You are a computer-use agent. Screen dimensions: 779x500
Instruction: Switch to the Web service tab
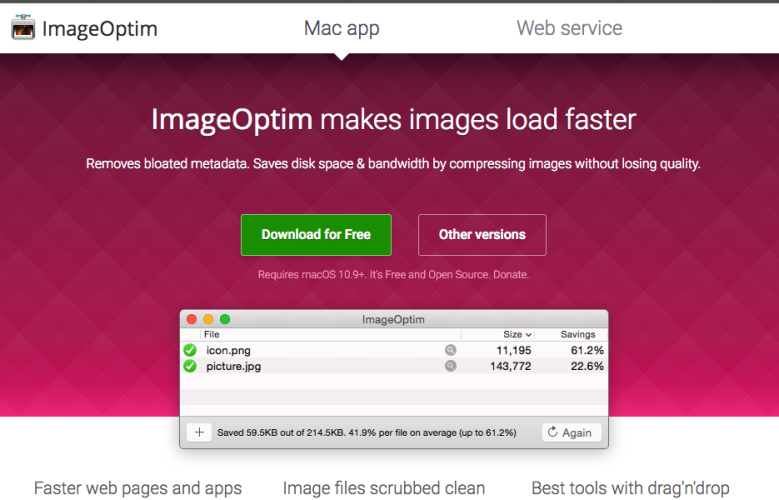[569, 28]
